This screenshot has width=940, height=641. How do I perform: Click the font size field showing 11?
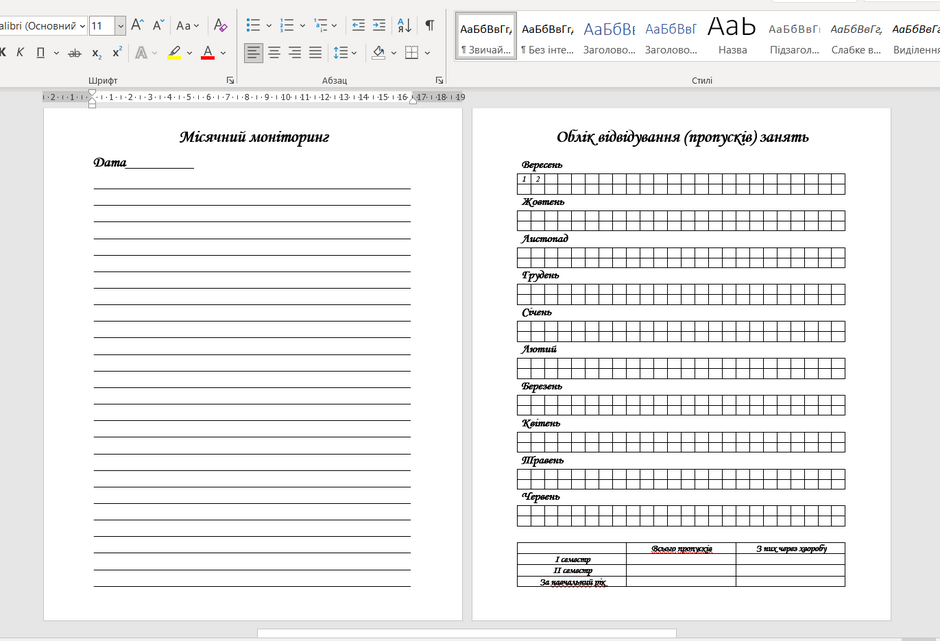(102, 26)
